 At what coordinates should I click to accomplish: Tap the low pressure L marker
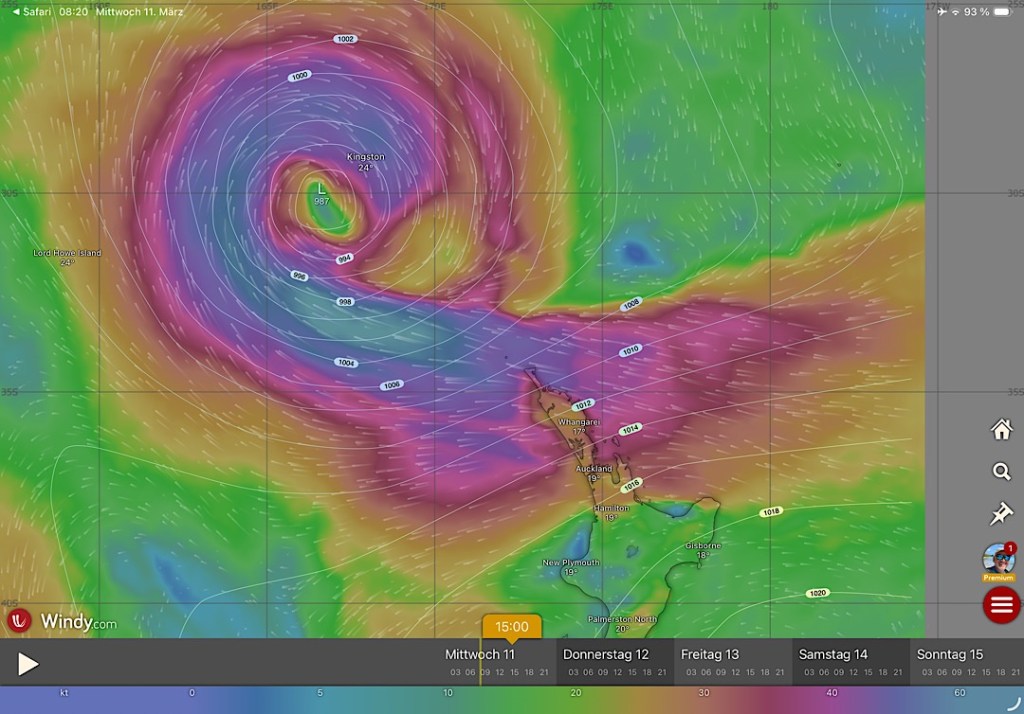tap(320, 188)
